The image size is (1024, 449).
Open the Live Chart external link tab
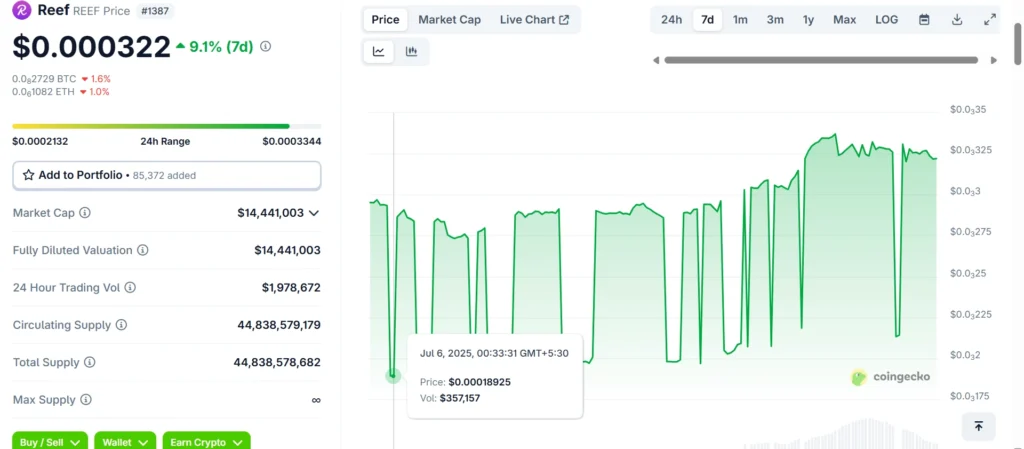[x=534, y=20]
